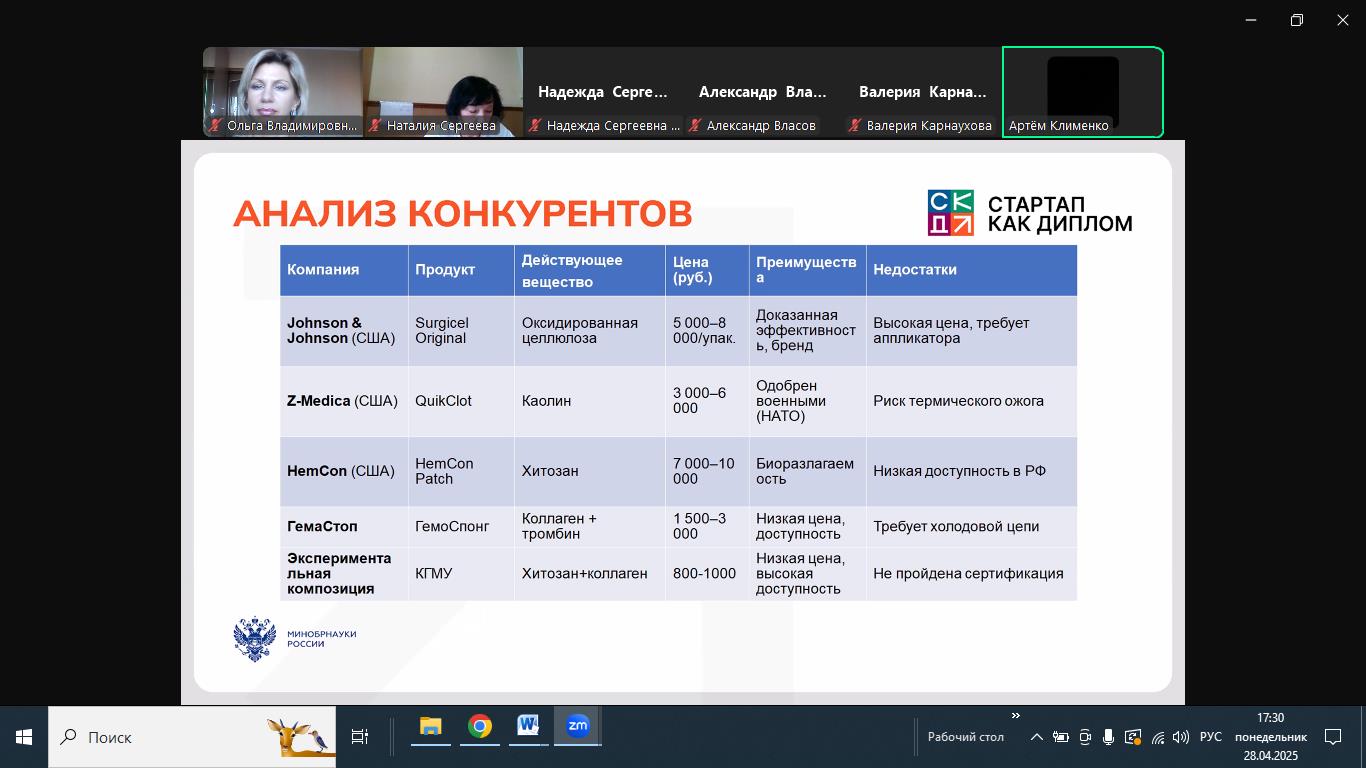Click the microphone-in-use tray icon
Screen dimensions: 1366x768
point(1108,737)
